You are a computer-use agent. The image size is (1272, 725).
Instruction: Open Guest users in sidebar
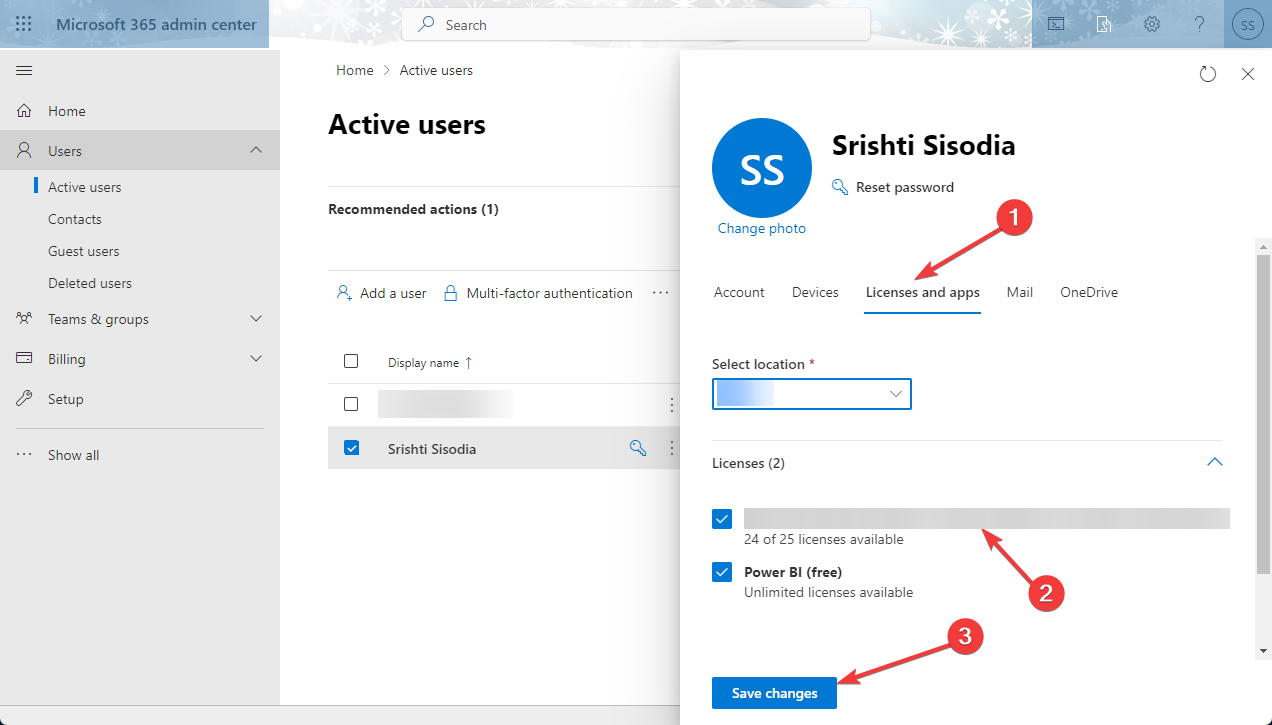click(x=84, y=251)
